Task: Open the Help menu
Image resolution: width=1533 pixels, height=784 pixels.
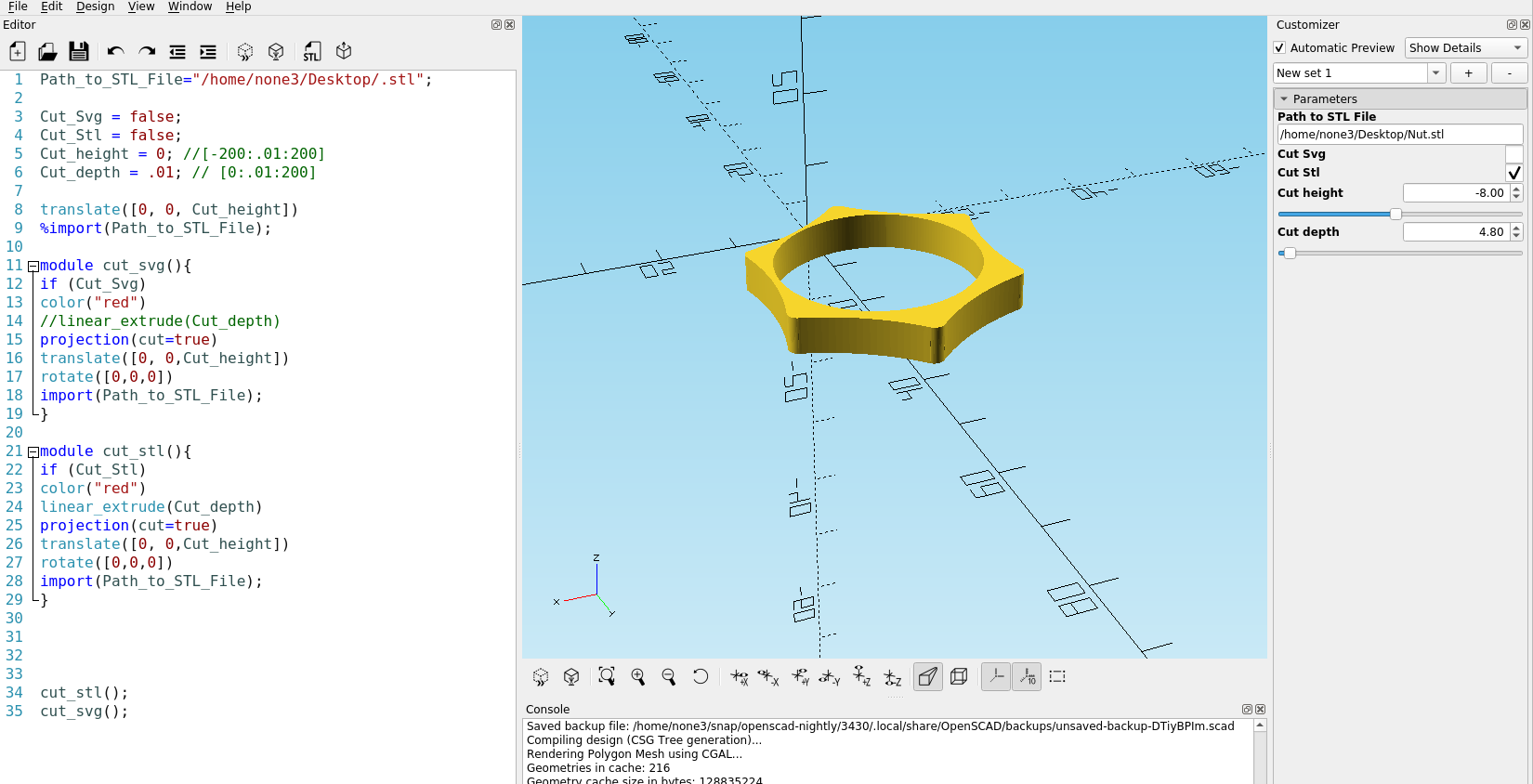Action: (238, 7)
